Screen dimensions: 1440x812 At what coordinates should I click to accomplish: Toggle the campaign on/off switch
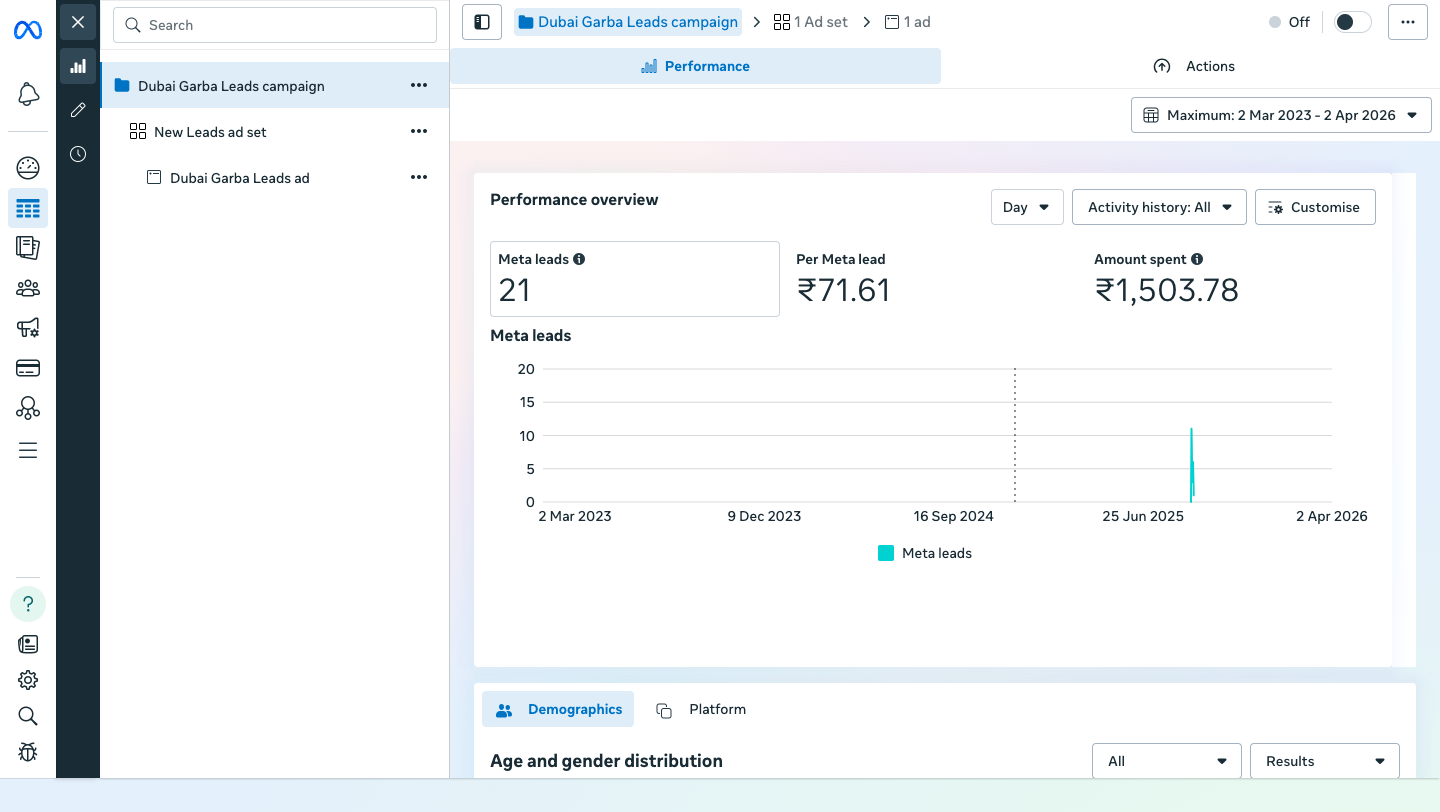click(1353, 22)
